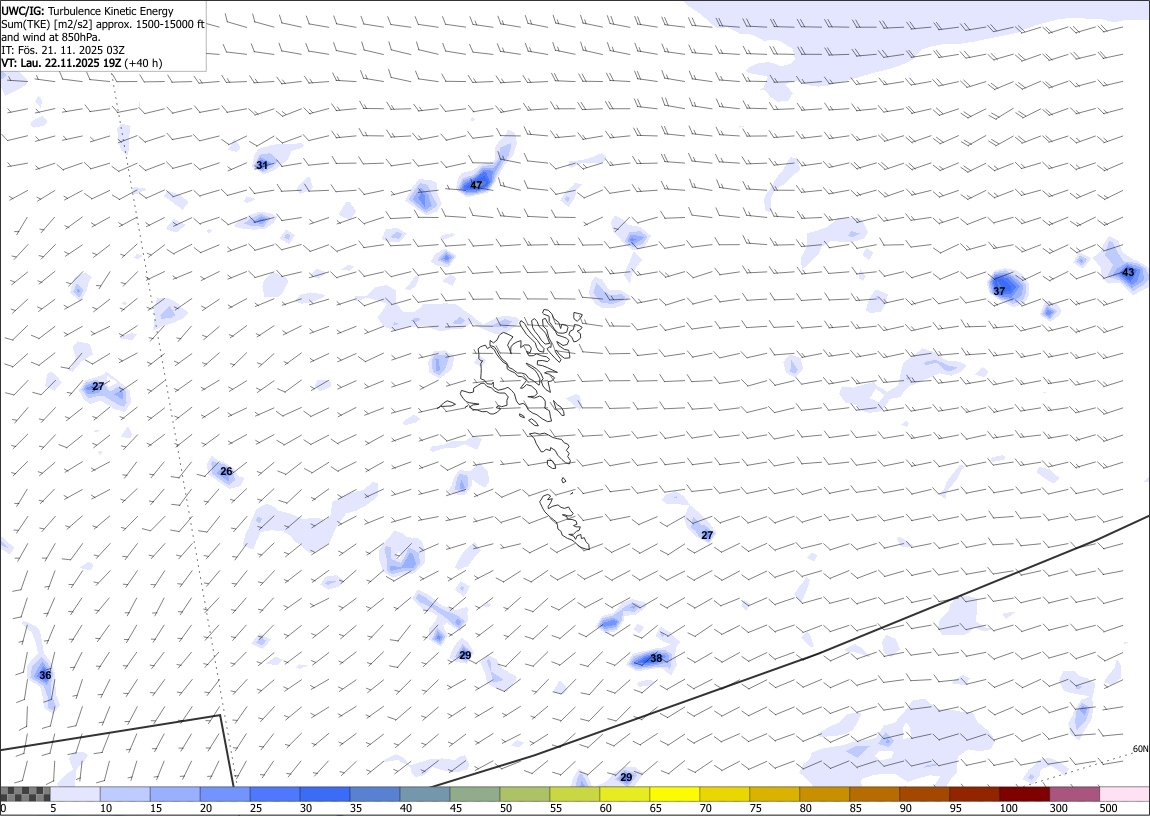This screenshot has height=816, width=1150.
Task: Click the '50' tick label on the scale
Action: tap(505, 808)
